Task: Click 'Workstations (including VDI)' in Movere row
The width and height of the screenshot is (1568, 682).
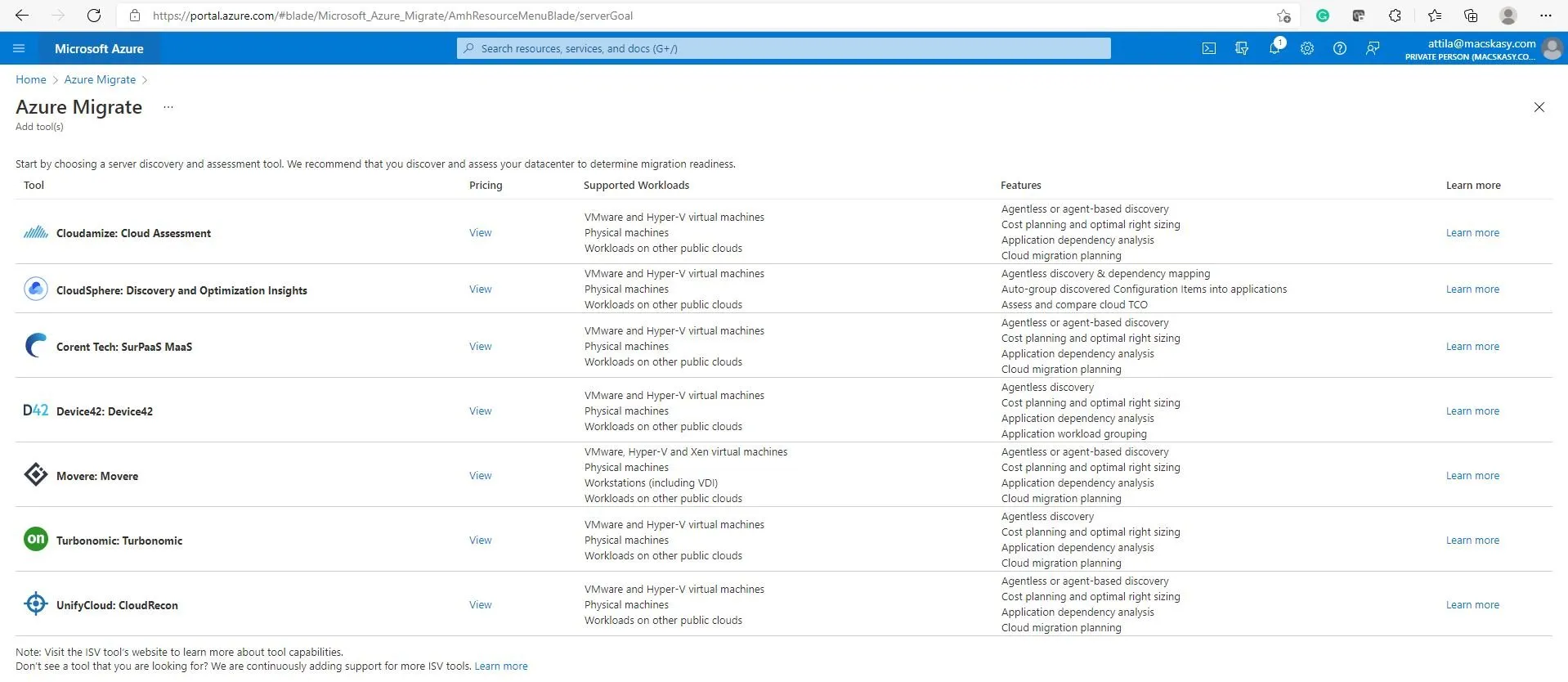Action: click(651, 483)
